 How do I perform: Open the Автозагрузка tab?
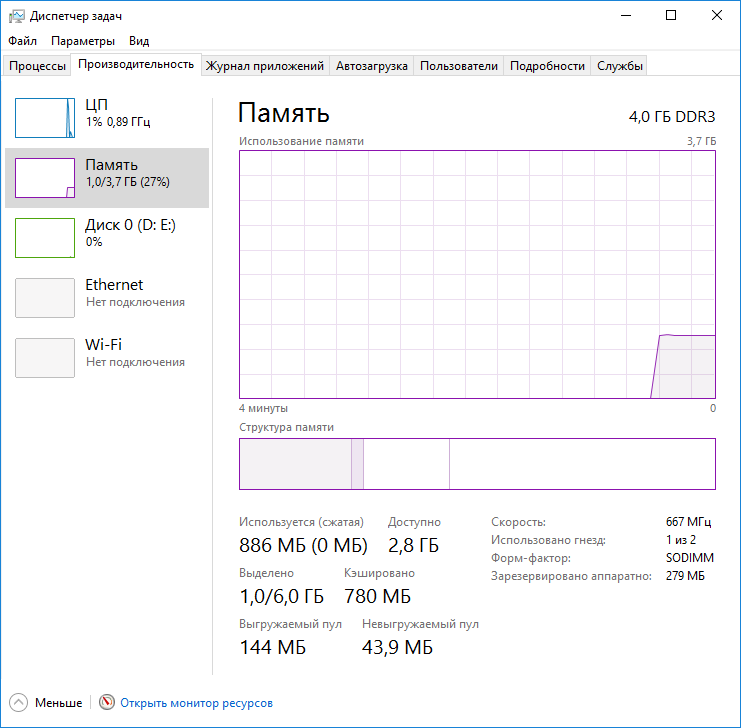click(371, 66)
